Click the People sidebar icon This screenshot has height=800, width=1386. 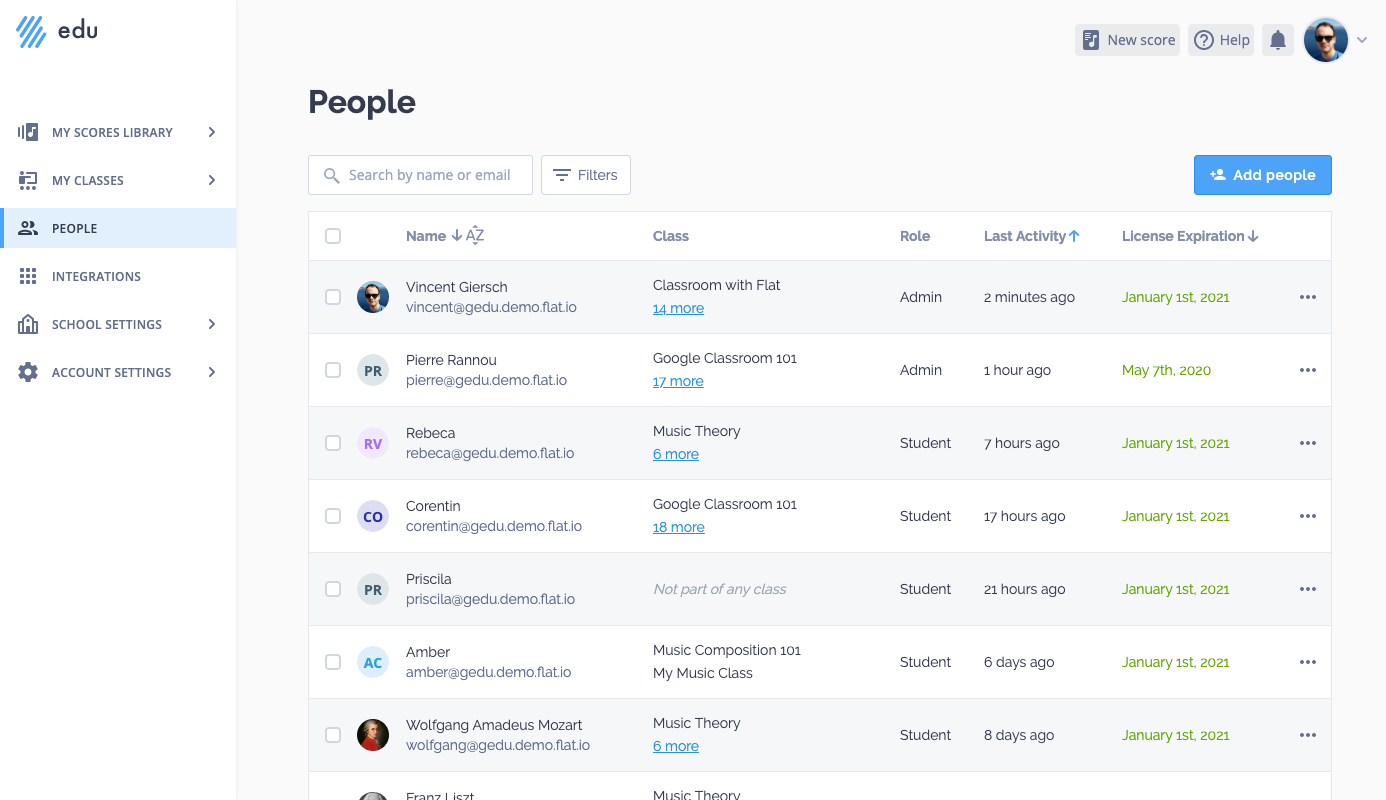click(x=28, y=228)
